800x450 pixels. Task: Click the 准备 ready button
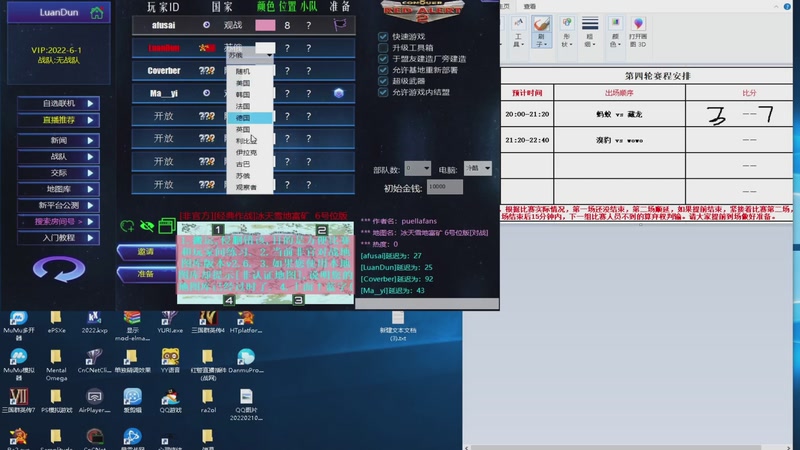(146, 274)
